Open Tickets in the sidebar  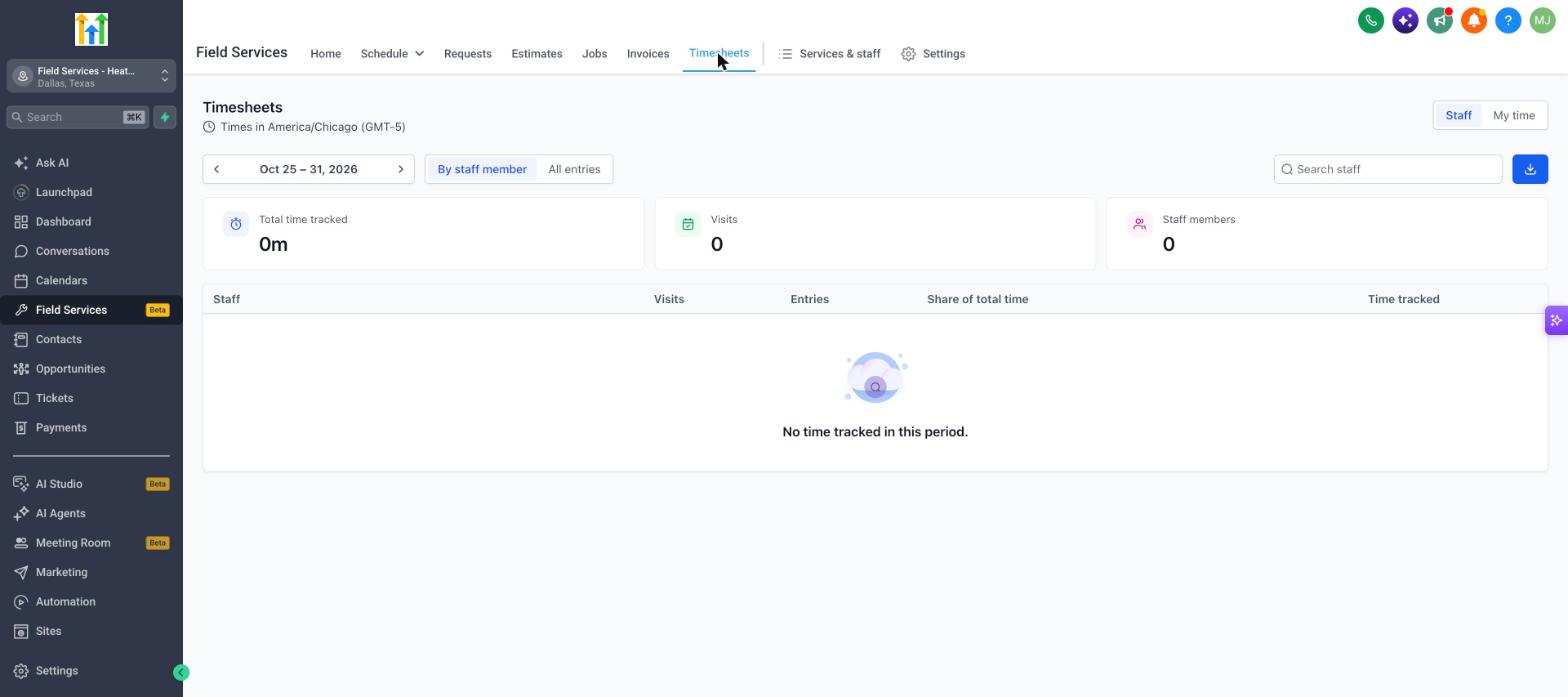point(91,398)
